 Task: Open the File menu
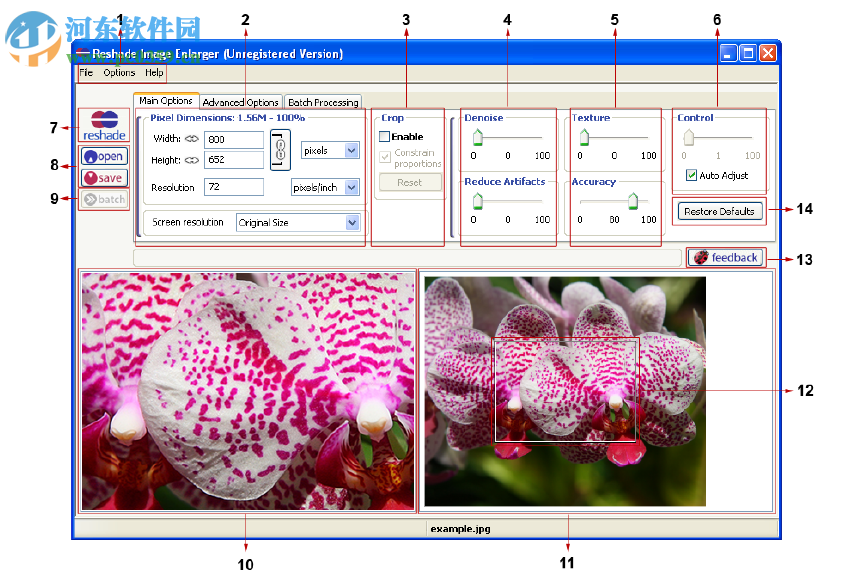coord(86,72)
